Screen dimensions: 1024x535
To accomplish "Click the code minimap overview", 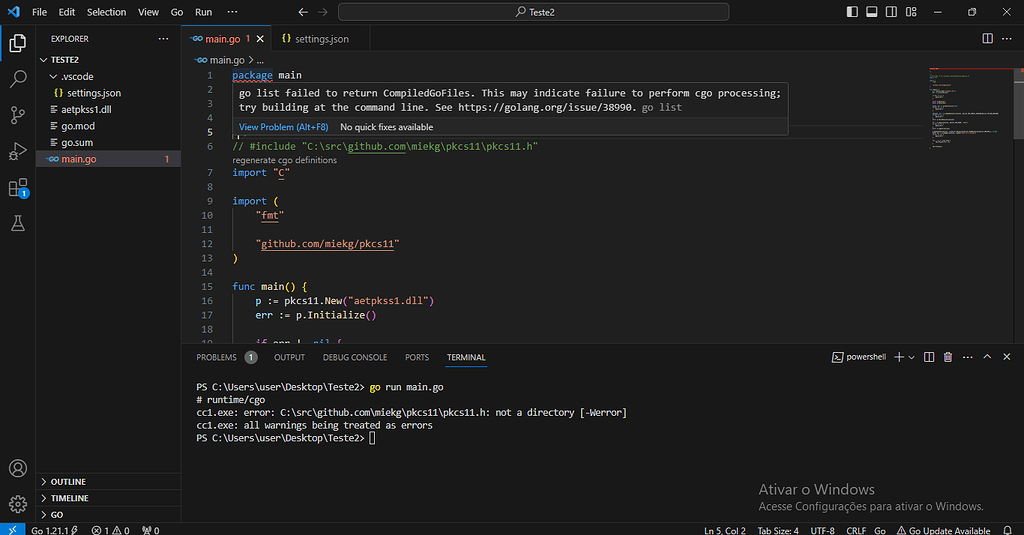I will click(x=970, y=108).
